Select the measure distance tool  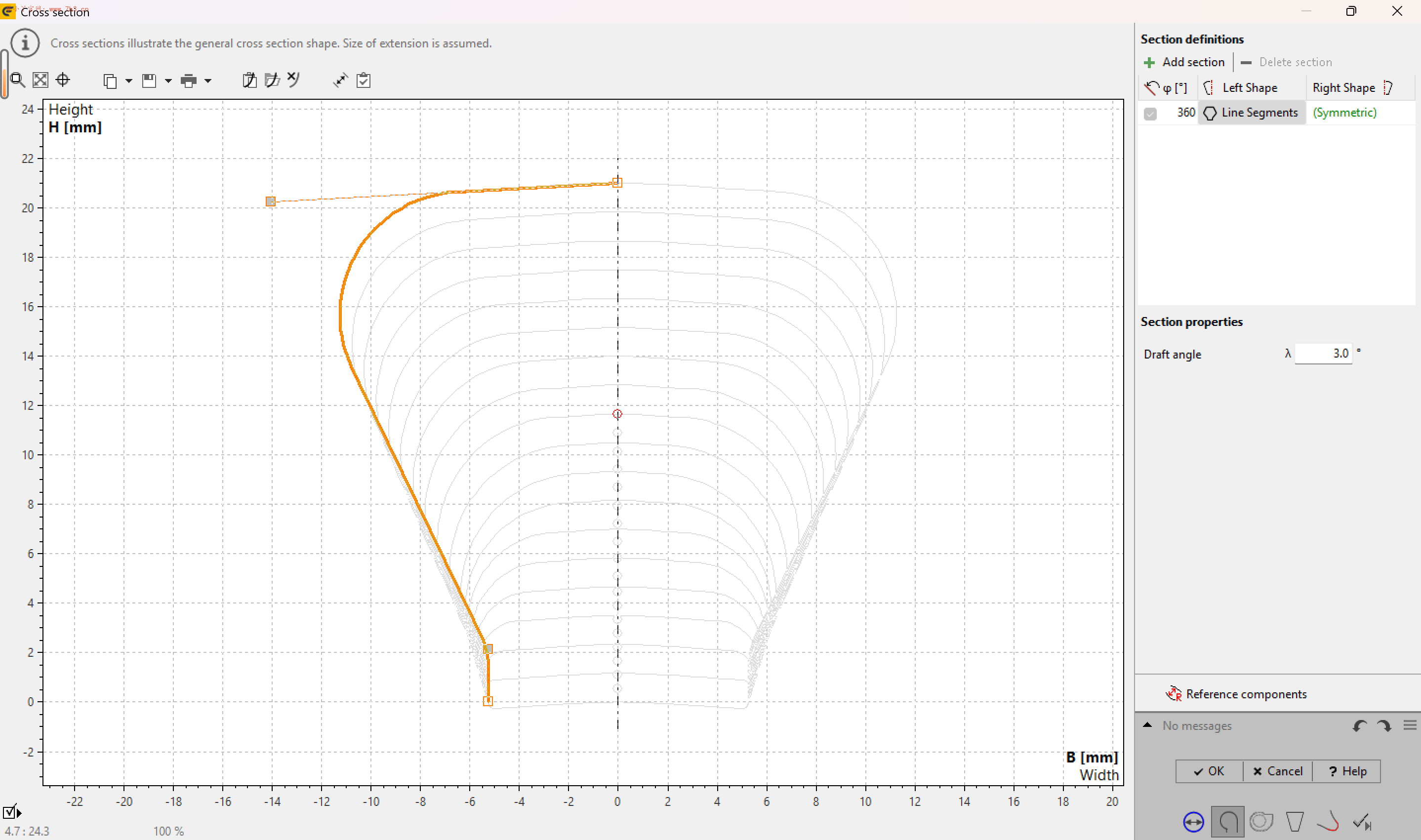(340, 80)
